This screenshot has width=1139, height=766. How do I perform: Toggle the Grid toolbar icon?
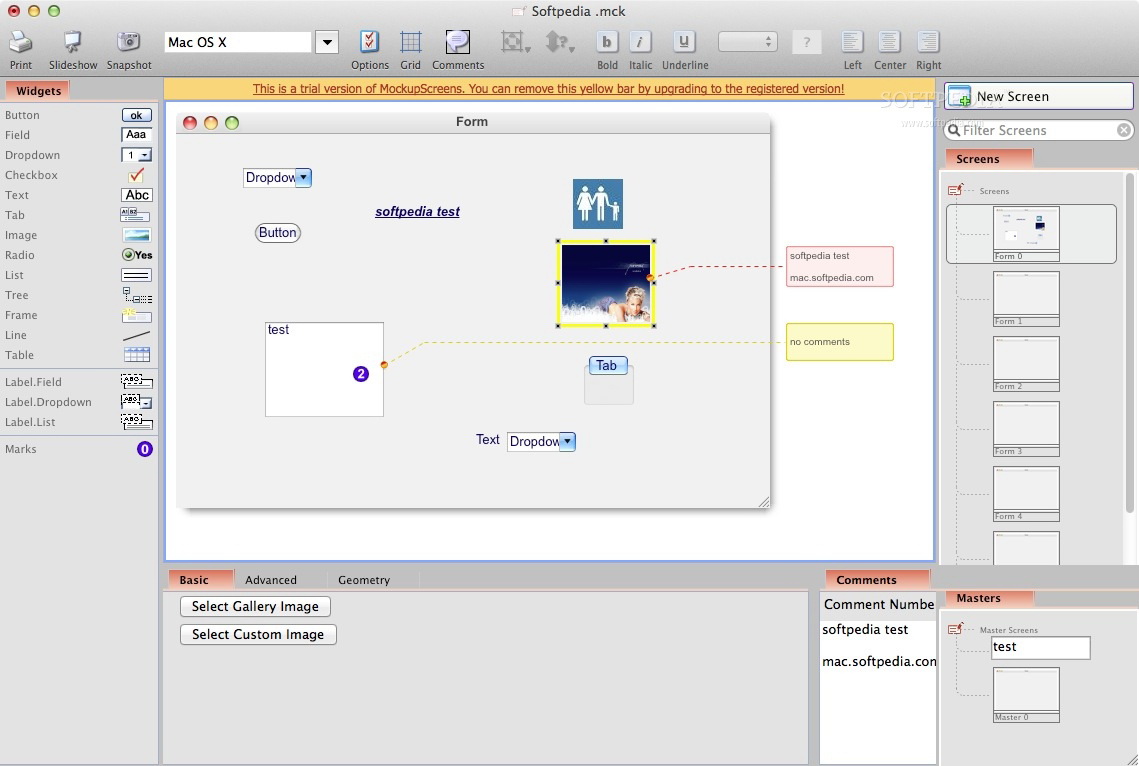pyautogui.click(x=410, y=43)
